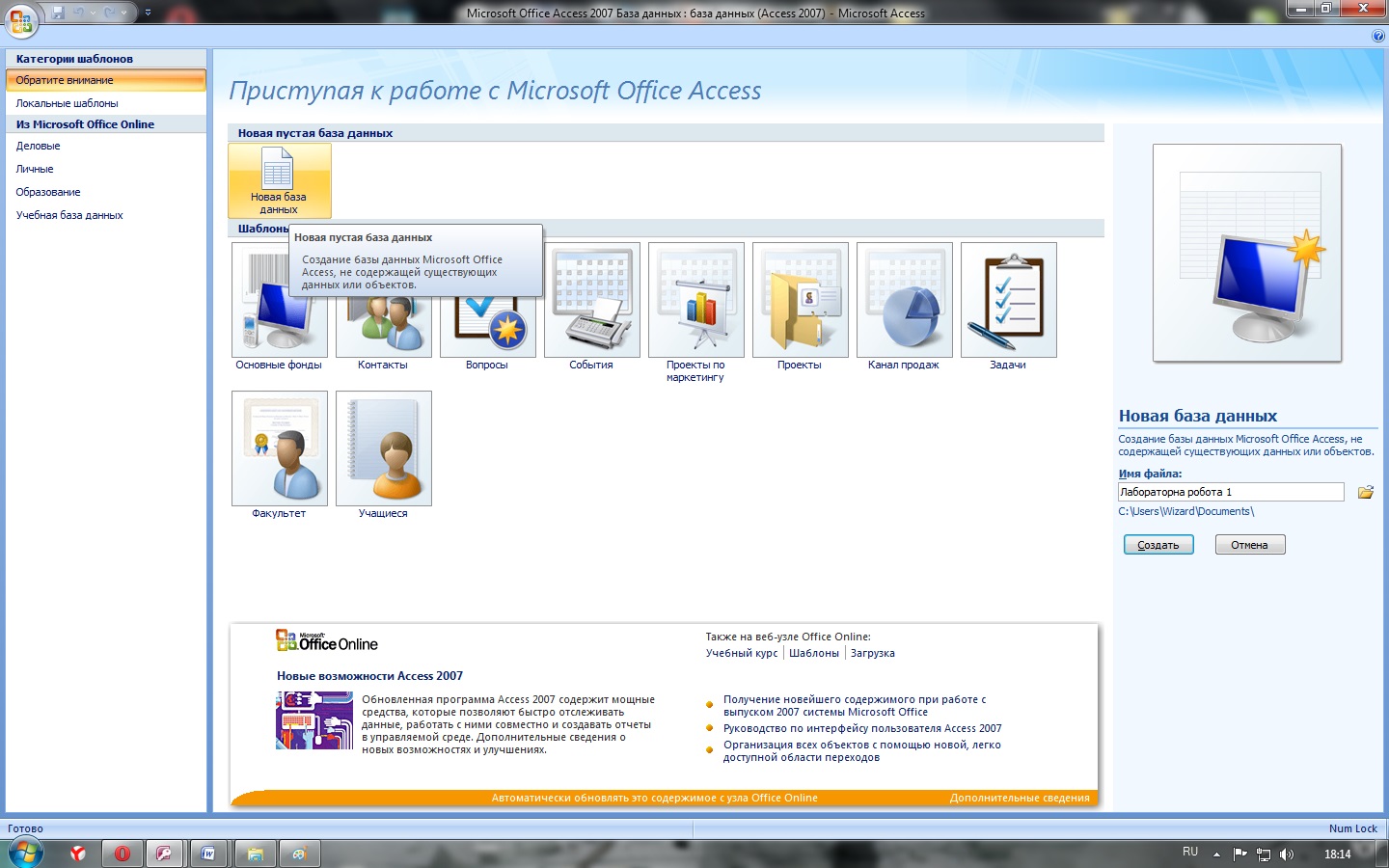Open link Организация всех объектов
Viewport: 1389px width, 868px height.
tap(862, 751)
